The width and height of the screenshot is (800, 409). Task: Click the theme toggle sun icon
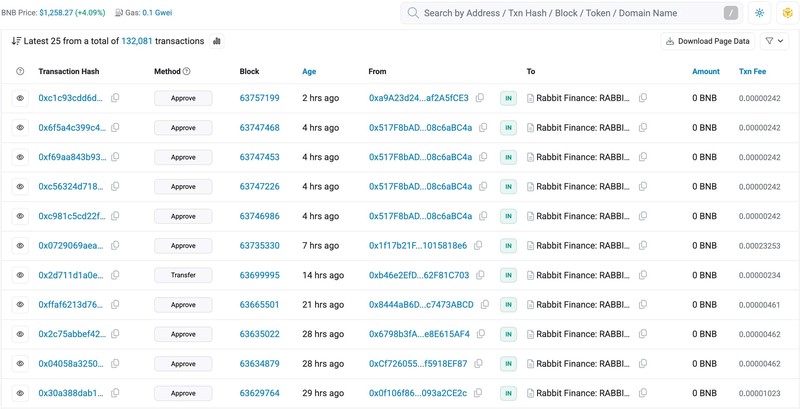(760, 13)
